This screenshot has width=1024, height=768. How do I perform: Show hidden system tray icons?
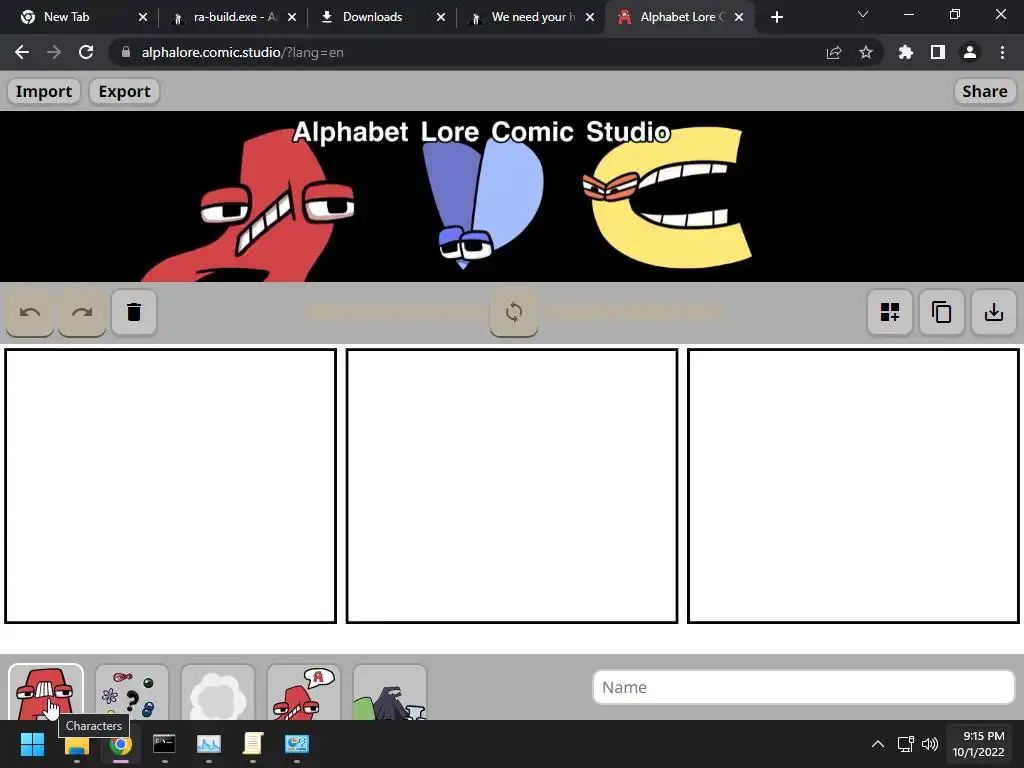click(x=878, y=744)
